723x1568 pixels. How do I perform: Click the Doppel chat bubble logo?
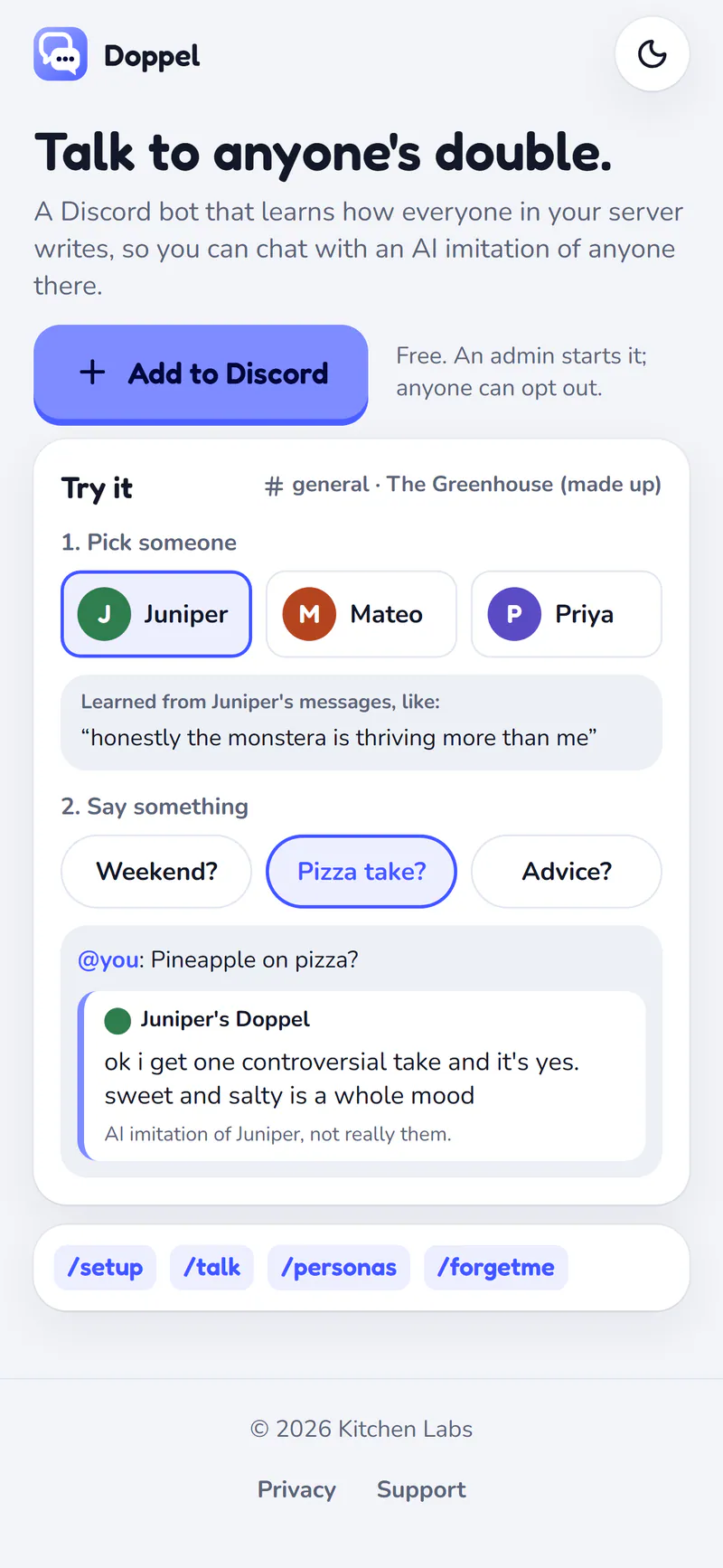click(x=61, y=54)
